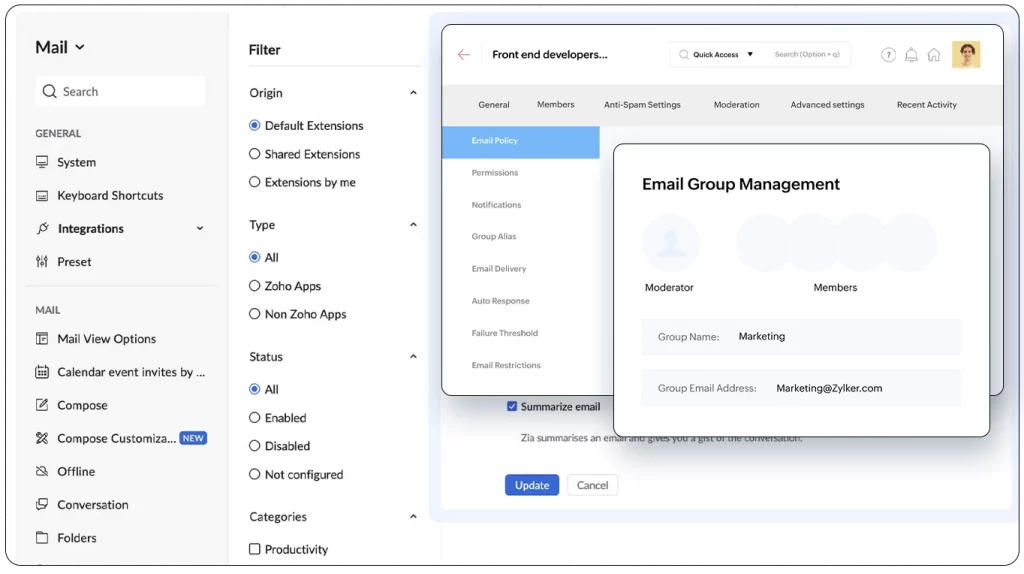Click the Cancel button
1024x574 pixels.
[592, 485]
